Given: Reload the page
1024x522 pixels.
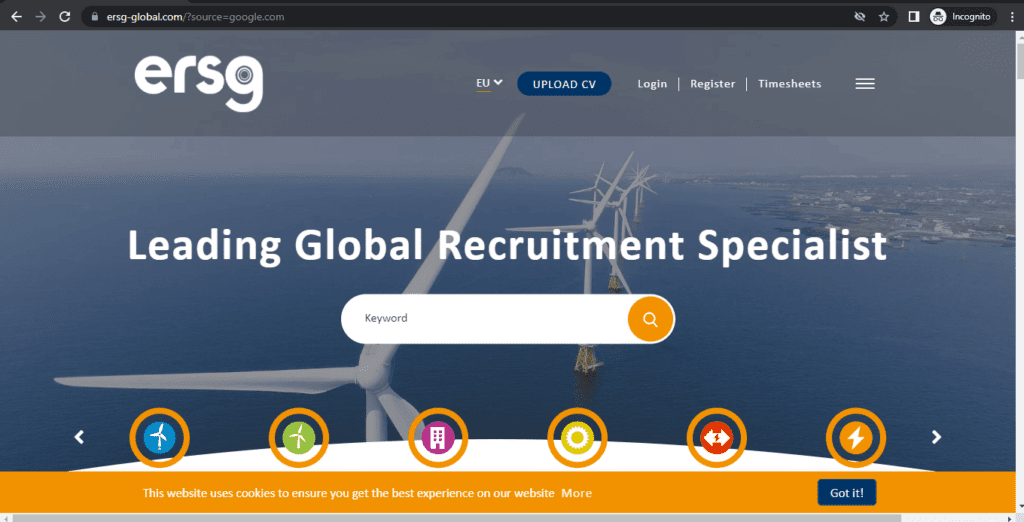Looking at the screenshot, I should 65,16.
